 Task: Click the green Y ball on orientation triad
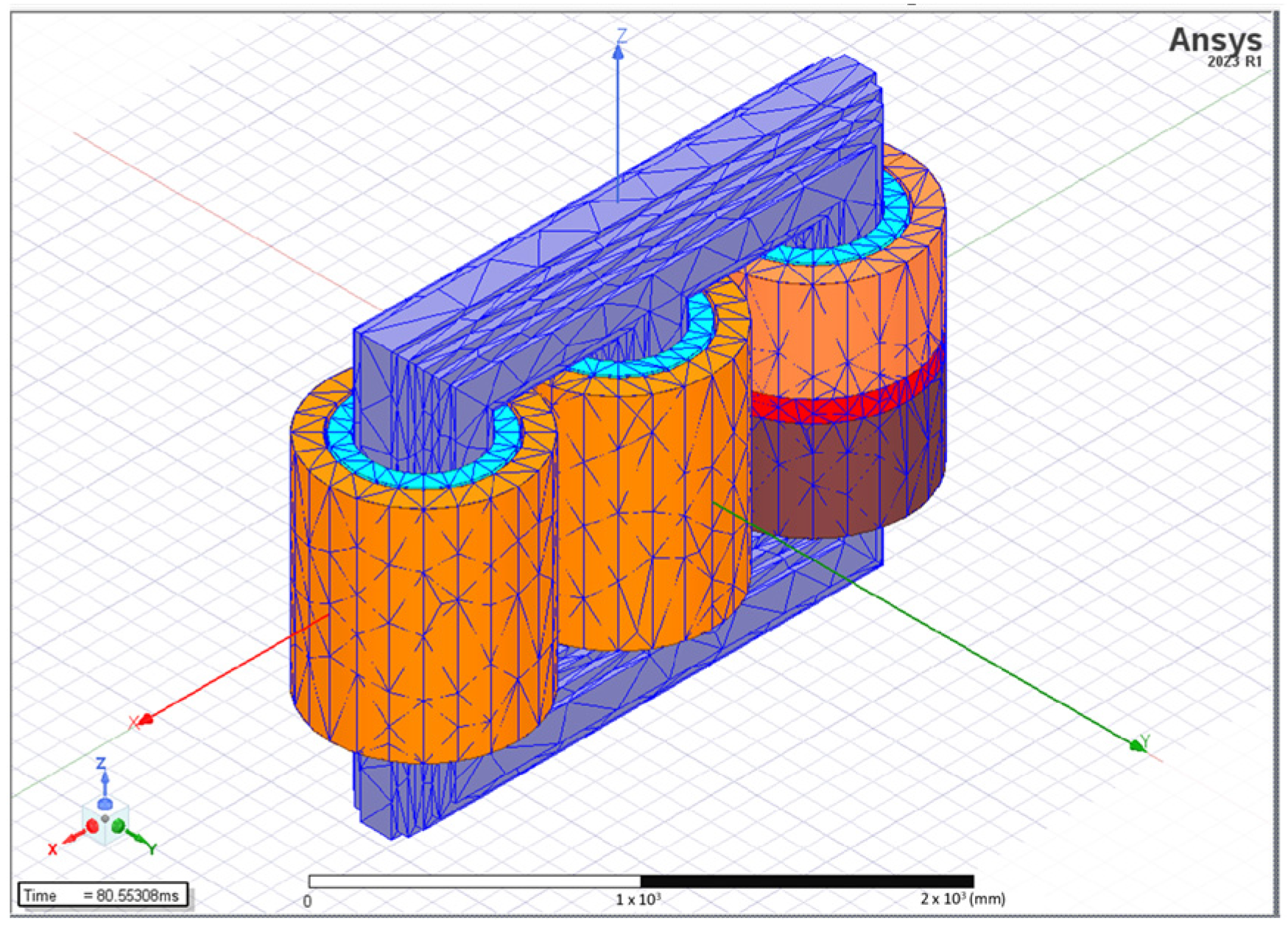(x=119, y=826)
